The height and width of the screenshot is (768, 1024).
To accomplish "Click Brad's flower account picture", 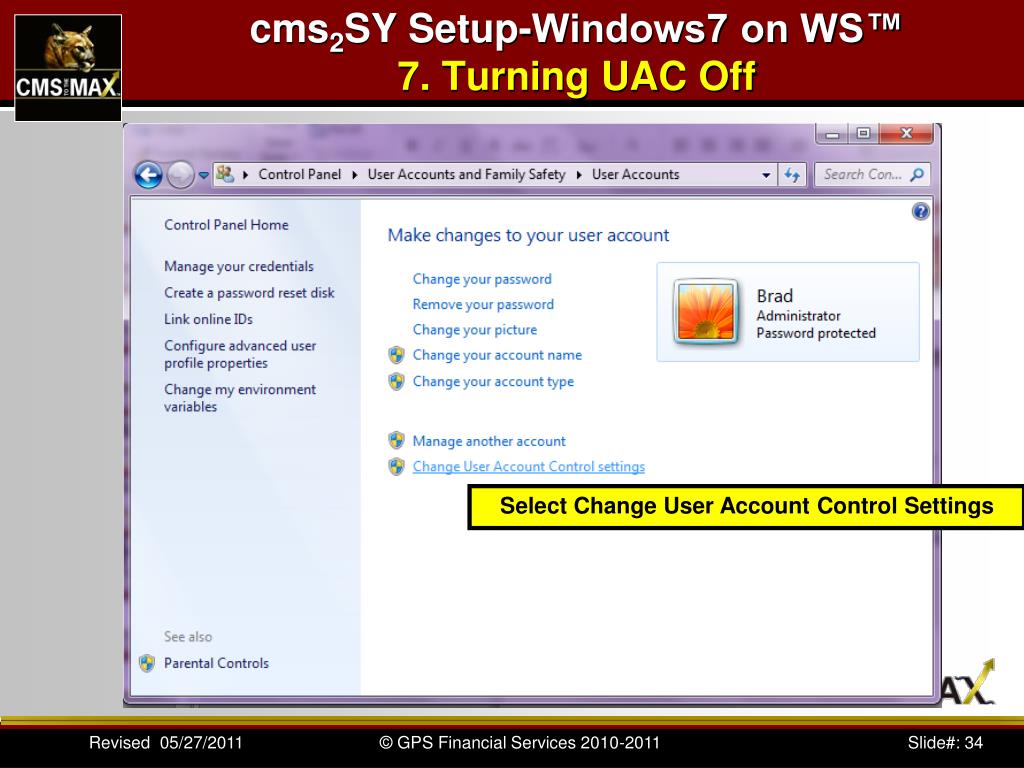I will pyautogui.click(x=706, y=312).
